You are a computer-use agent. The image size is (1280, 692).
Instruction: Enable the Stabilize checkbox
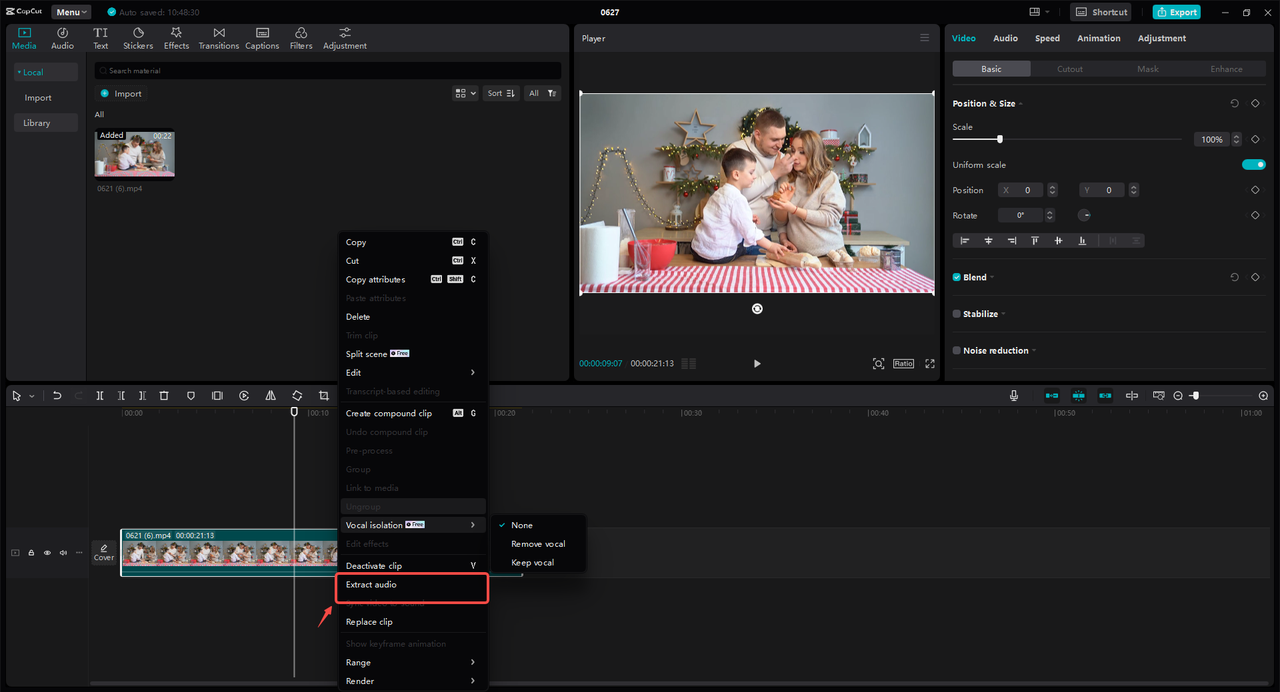click(x=956, y=314)
